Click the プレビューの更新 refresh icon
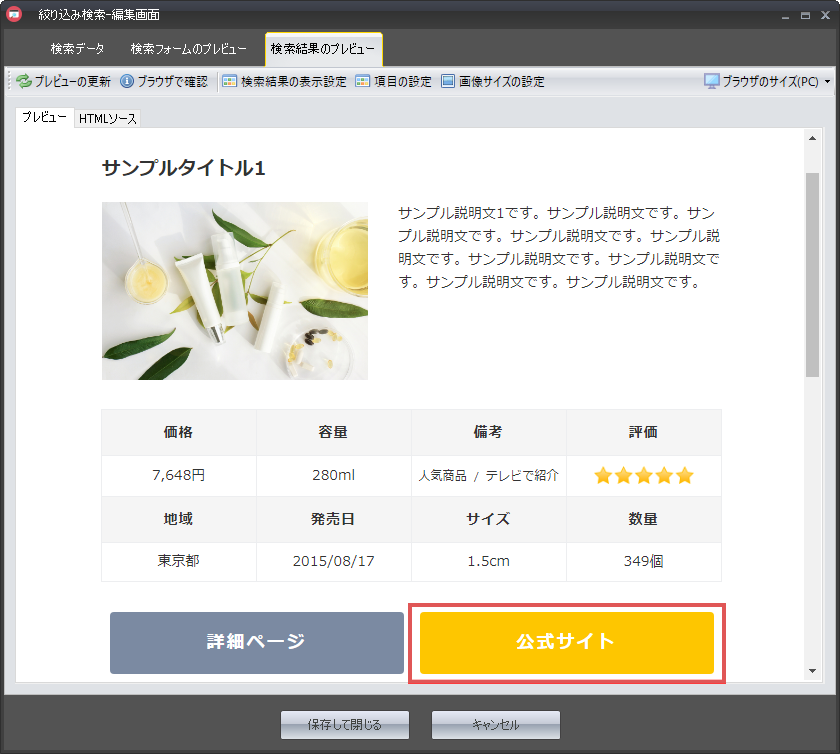 (23, 82)
